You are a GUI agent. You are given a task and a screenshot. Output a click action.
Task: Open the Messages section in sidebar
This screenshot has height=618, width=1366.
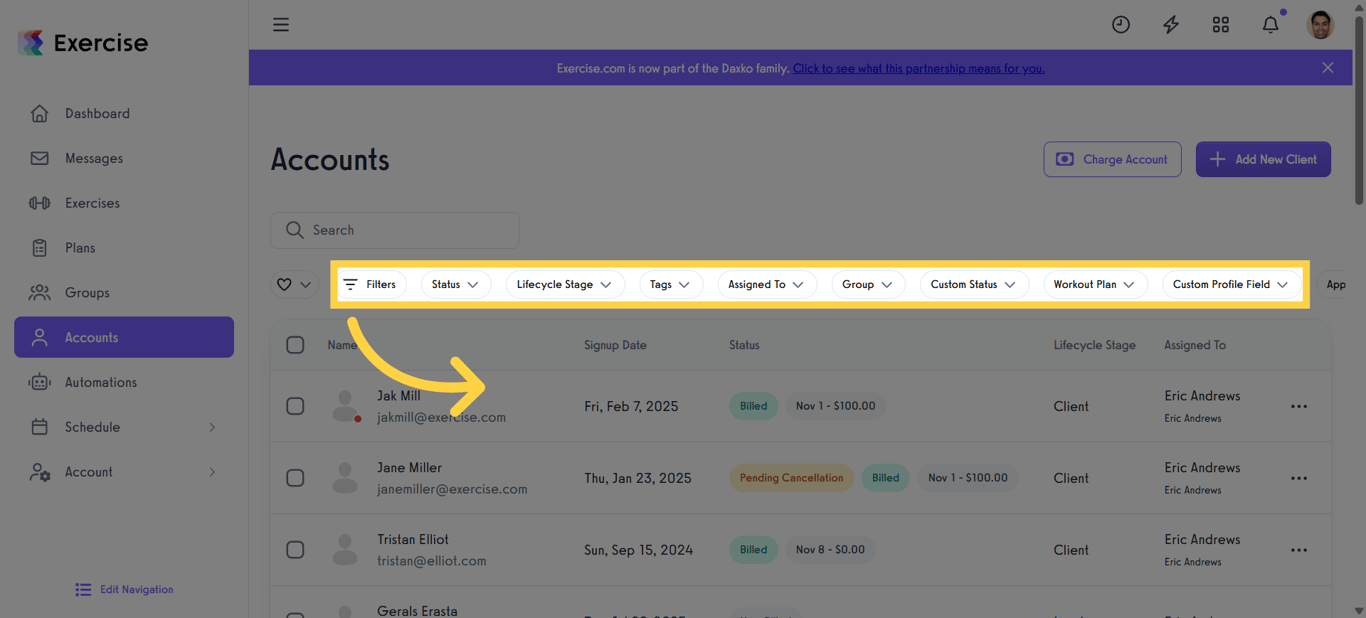point(93,158)
